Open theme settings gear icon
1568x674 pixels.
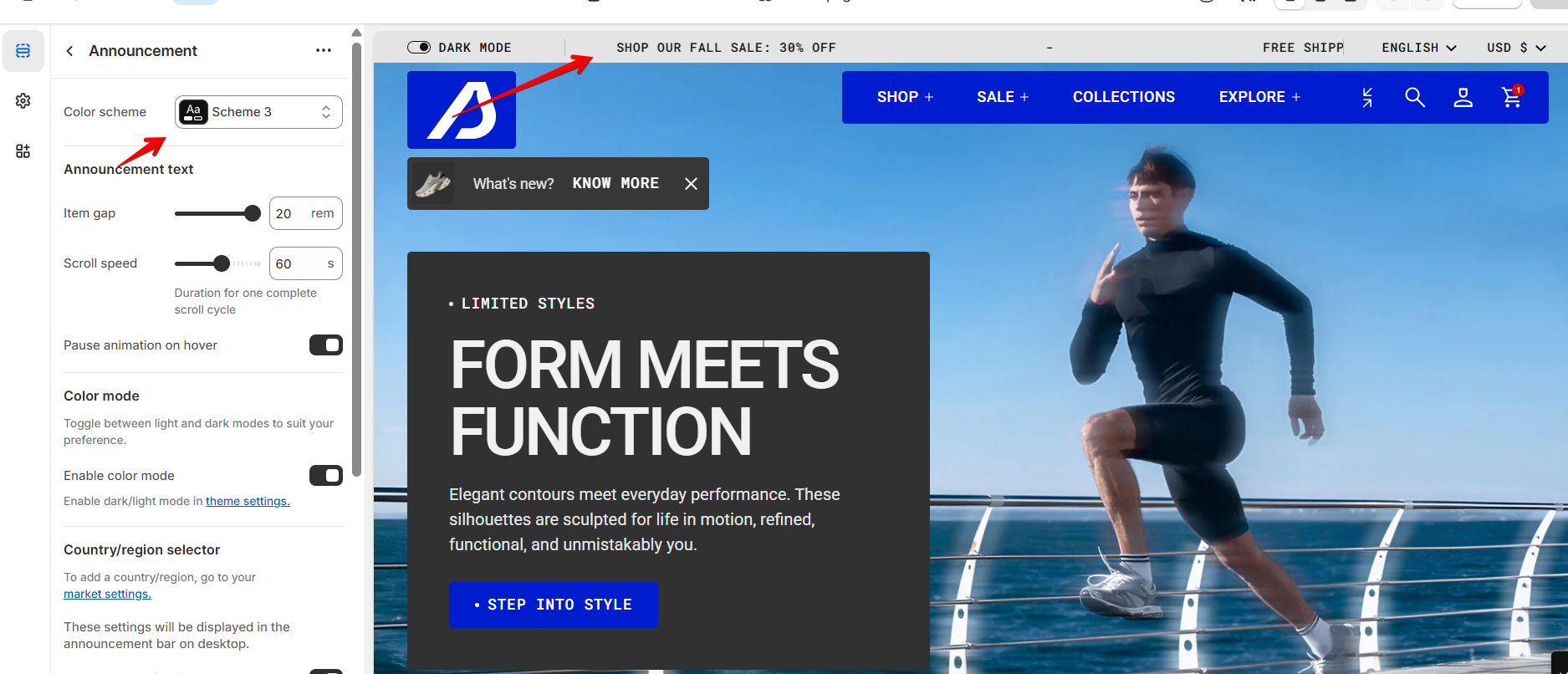(23, 101)
